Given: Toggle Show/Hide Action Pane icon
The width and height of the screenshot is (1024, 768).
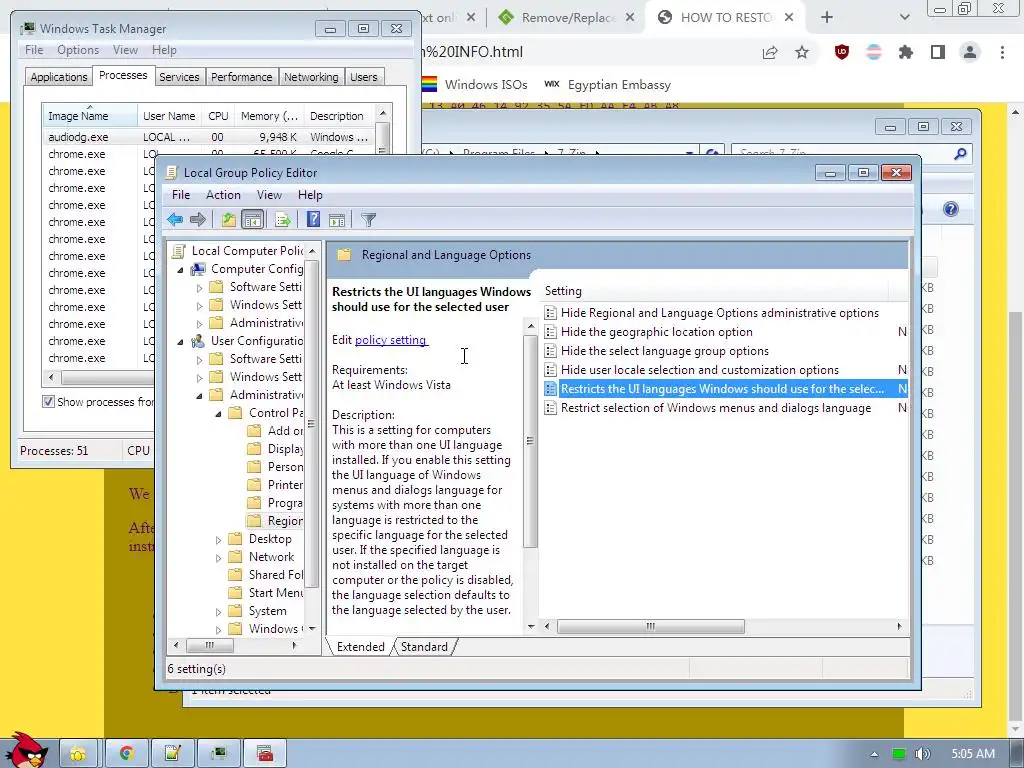Looking at the screenshot, I should click(337, 219).
